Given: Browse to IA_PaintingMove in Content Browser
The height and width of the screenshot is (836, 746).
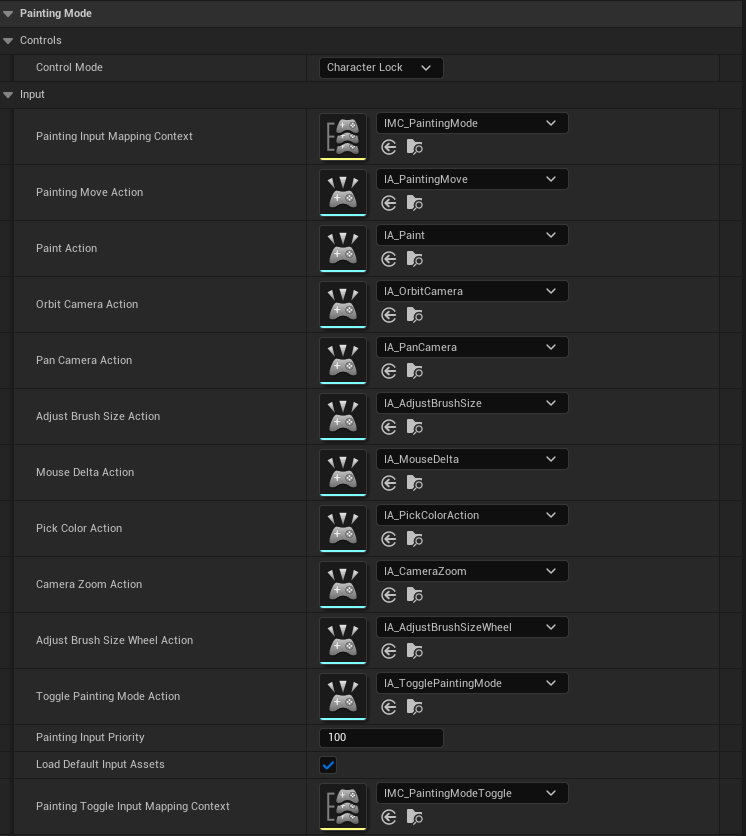Looking at the screenshot, I should (414, 203).
